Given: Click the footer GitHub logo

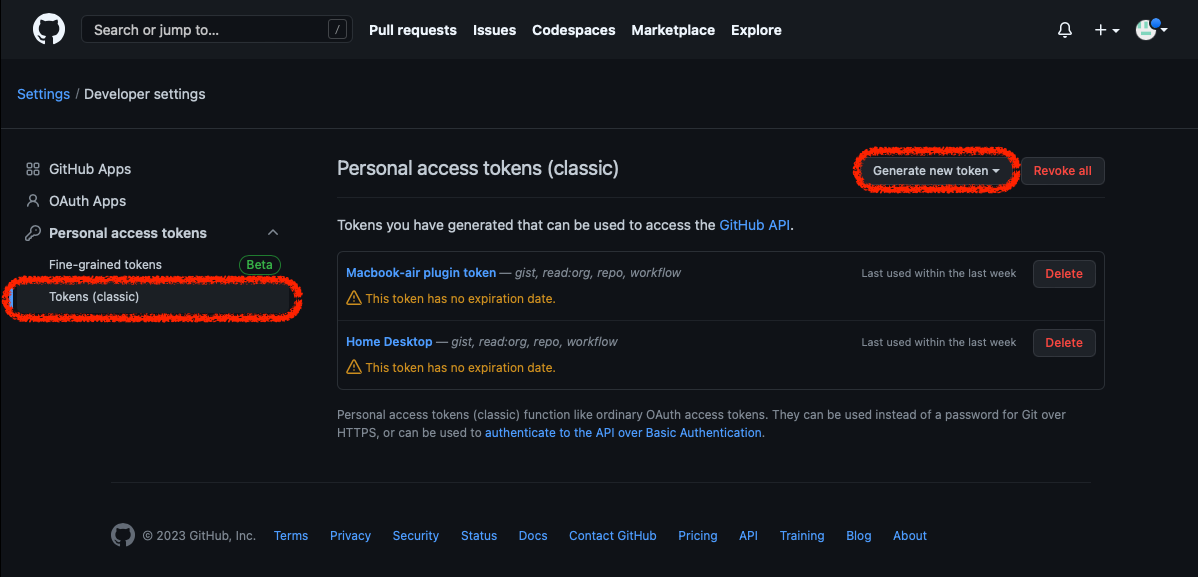Looking at the screenshot, I should click(x=123, y=535).
